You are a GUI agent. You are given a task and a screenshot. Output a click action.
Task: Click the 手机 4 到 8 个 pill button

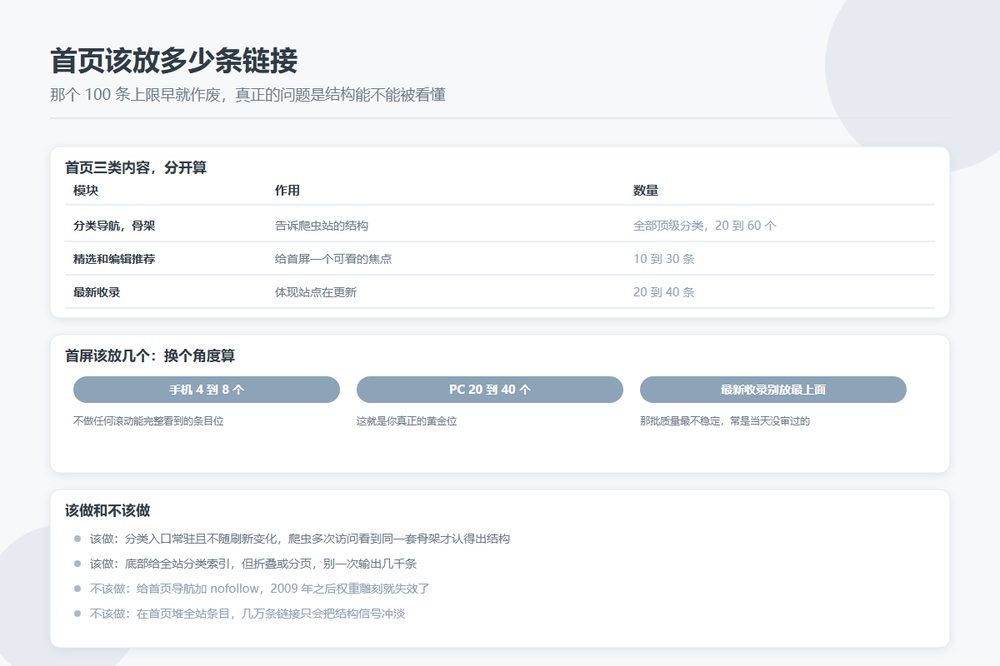click(x=206, y=390)
